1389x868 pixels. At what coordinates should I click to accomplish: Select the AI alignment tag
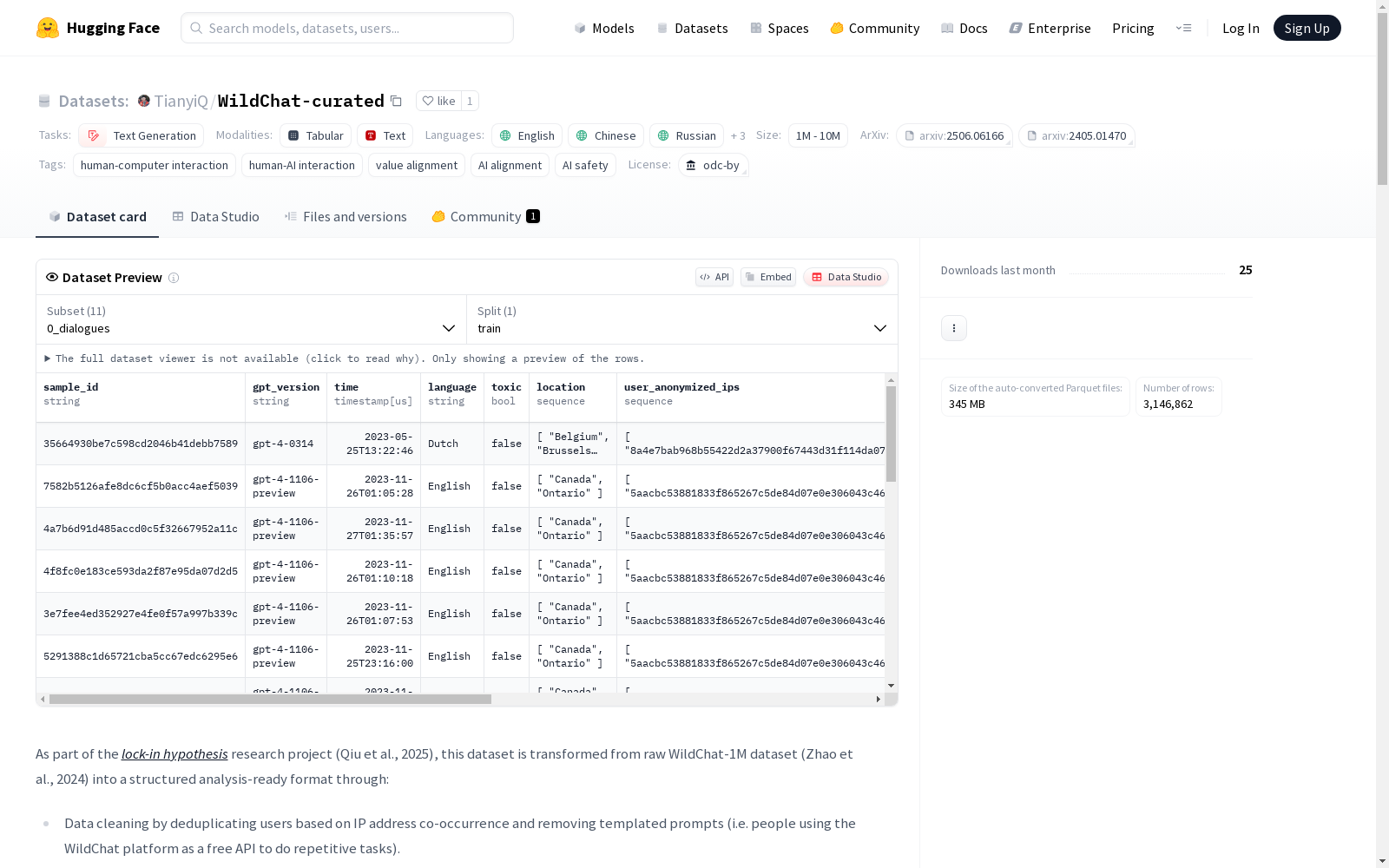tap(510, 165)
